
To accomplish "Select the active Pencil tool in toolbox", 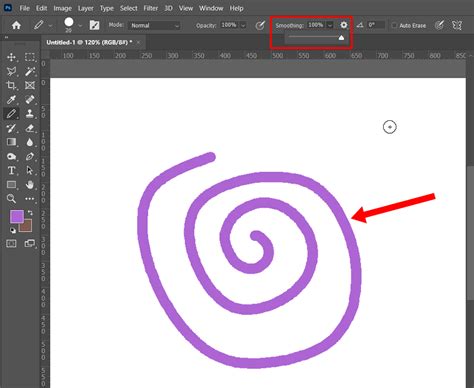I will click(x=11, y=114).
